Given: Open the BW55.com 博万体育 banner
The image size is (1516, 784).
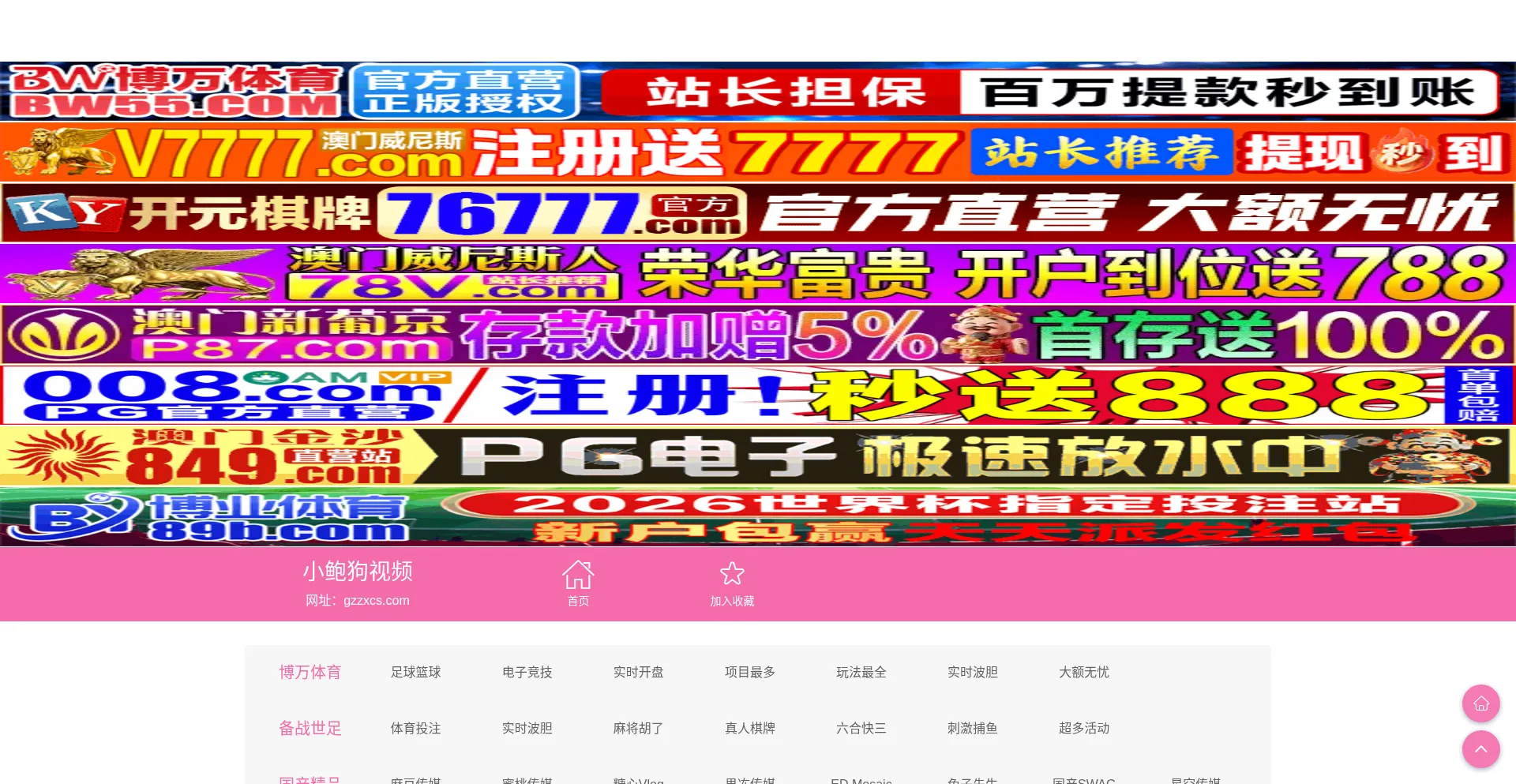Looking at the screenshot, I should [x=758, y=92].
